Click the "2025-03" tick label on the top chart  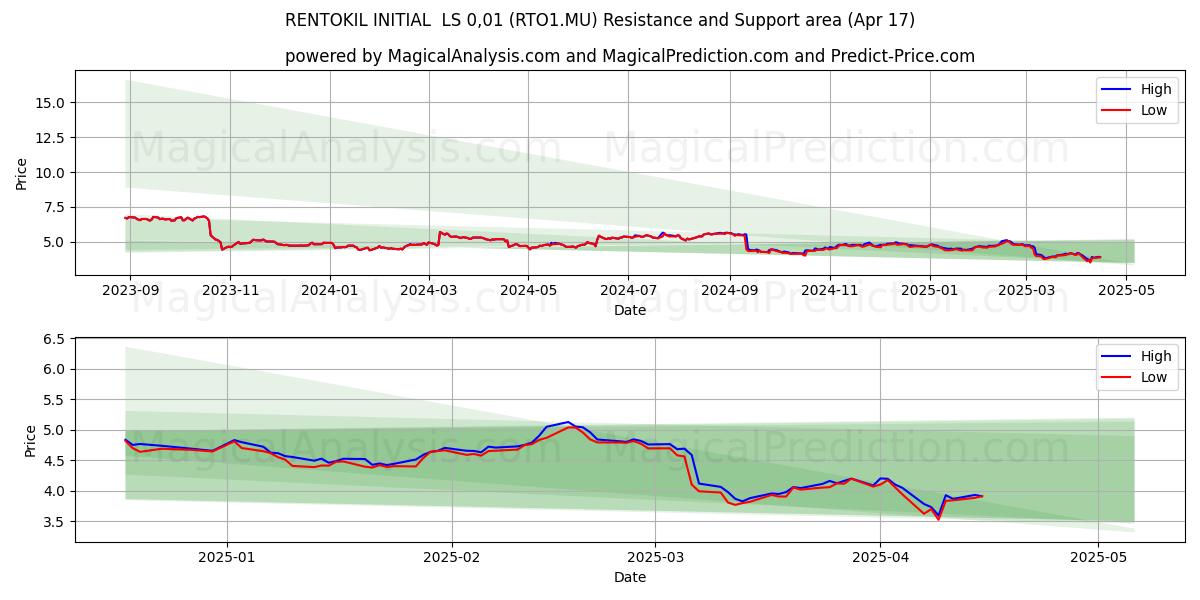pyautogui.click(x=1027, y=290)
